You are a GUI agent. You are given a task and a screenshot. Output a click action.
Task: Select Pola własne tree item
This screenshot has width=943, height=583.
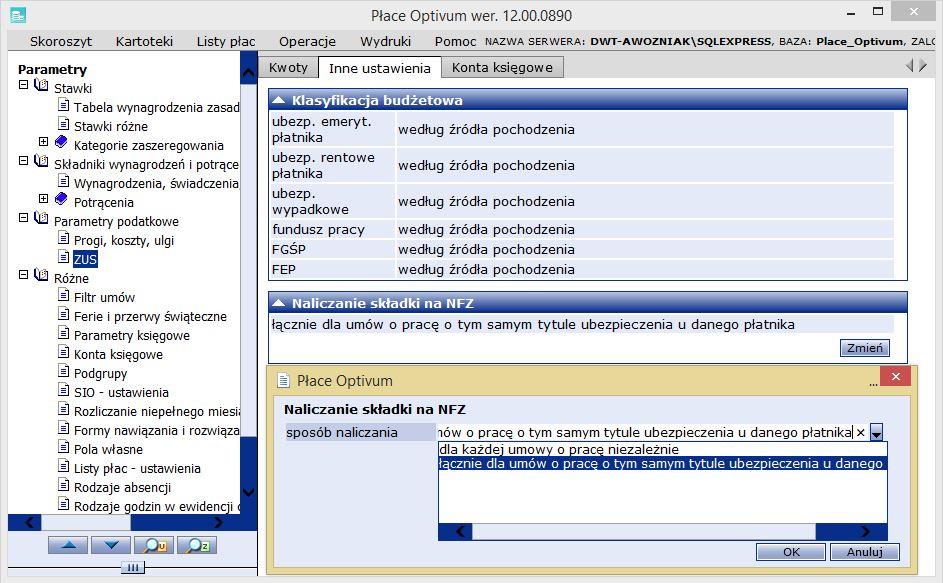pos(108,449)
